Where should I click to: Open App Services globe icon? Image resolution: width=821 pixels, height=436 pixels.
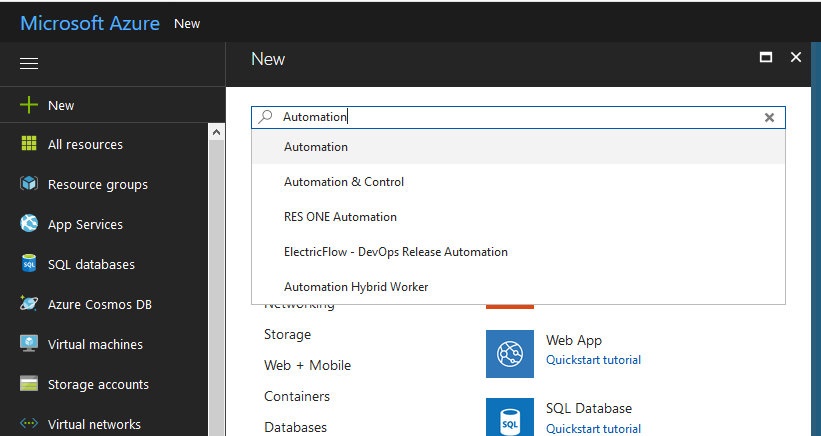(x=29, y=223)
